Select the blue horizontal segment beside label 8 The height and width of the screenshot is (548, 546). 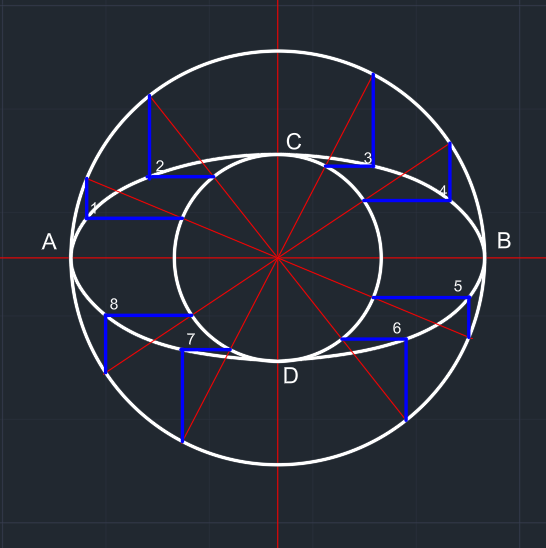149,316
